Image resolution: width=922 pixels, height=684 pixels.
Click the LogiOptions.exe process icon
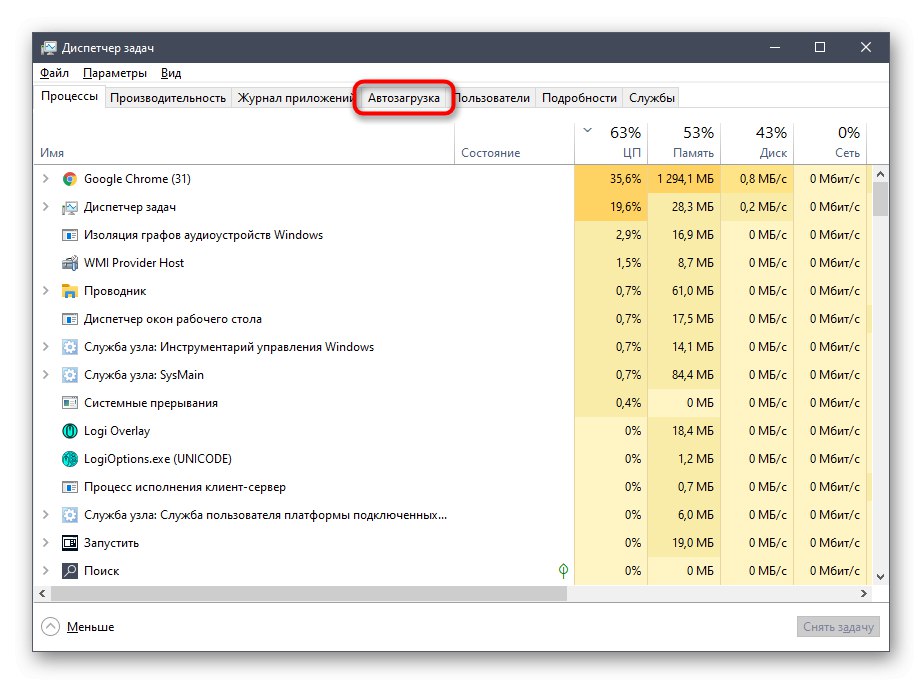[x=70, y=459]
